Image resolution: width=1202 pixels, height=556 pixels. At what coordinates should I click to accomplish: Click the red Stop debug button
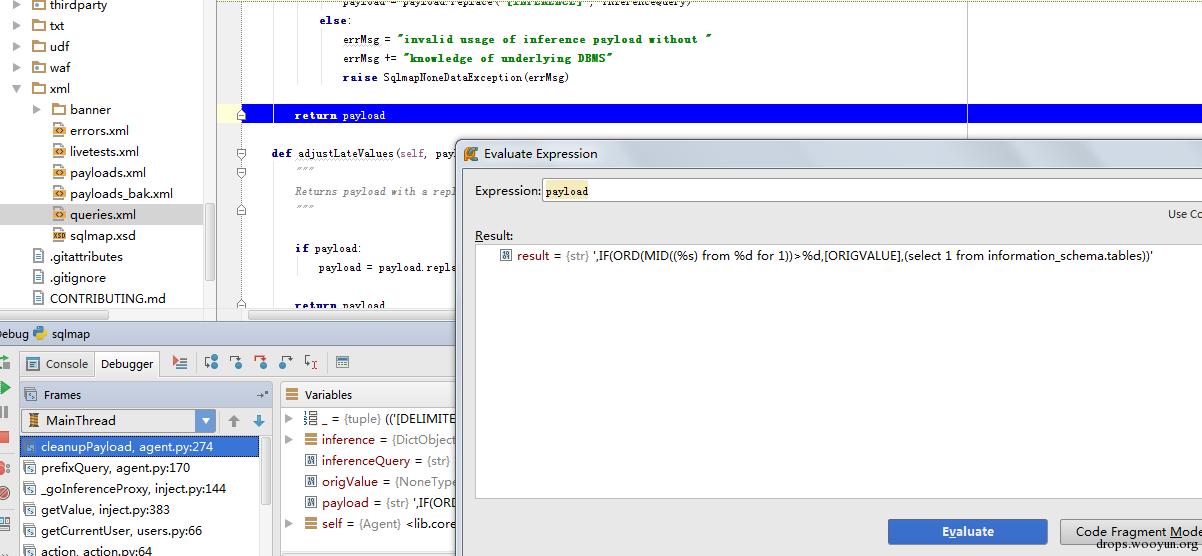(4, 437)
